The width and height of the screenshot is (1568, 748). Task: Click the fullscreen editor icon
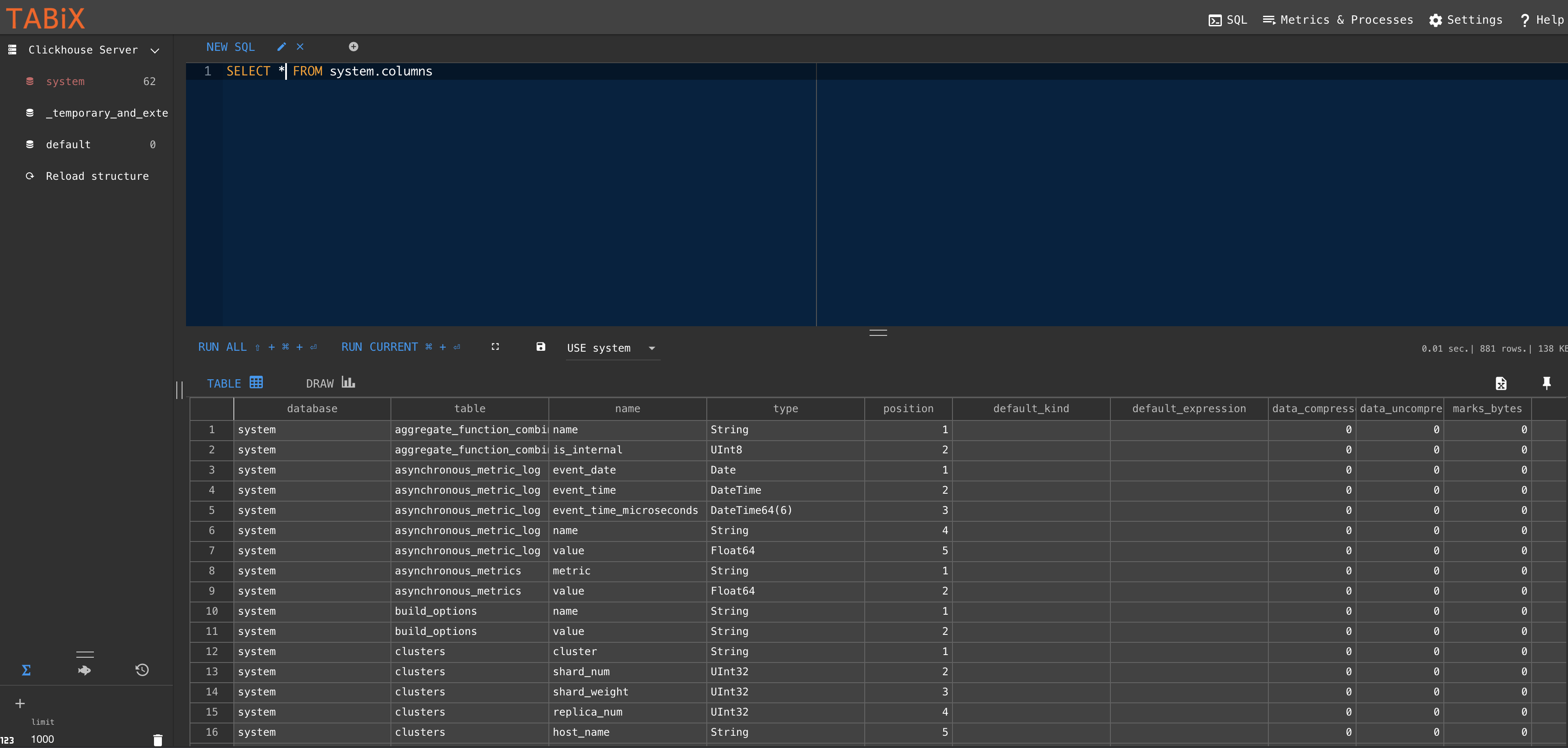(x=495, y=347)
